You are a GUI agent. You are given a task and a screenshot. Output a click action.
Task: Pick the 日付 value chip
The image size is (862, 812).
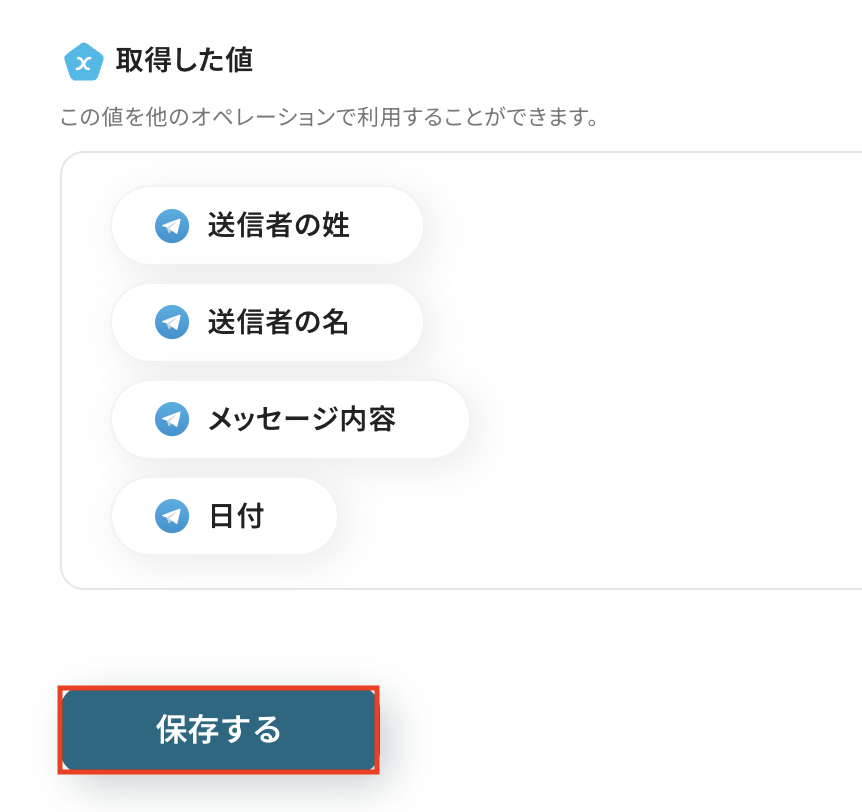[x=224, y=516]
